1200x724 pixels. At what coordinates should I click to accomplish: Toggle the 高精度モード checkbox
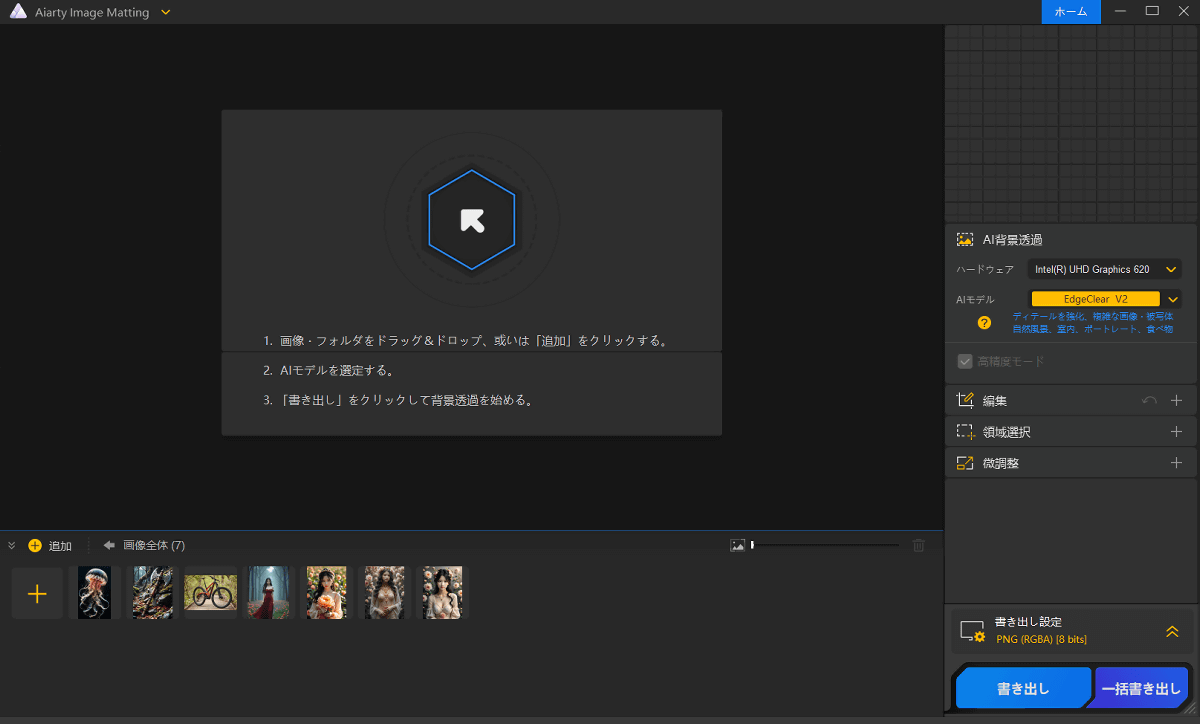[x=965, y=361]
